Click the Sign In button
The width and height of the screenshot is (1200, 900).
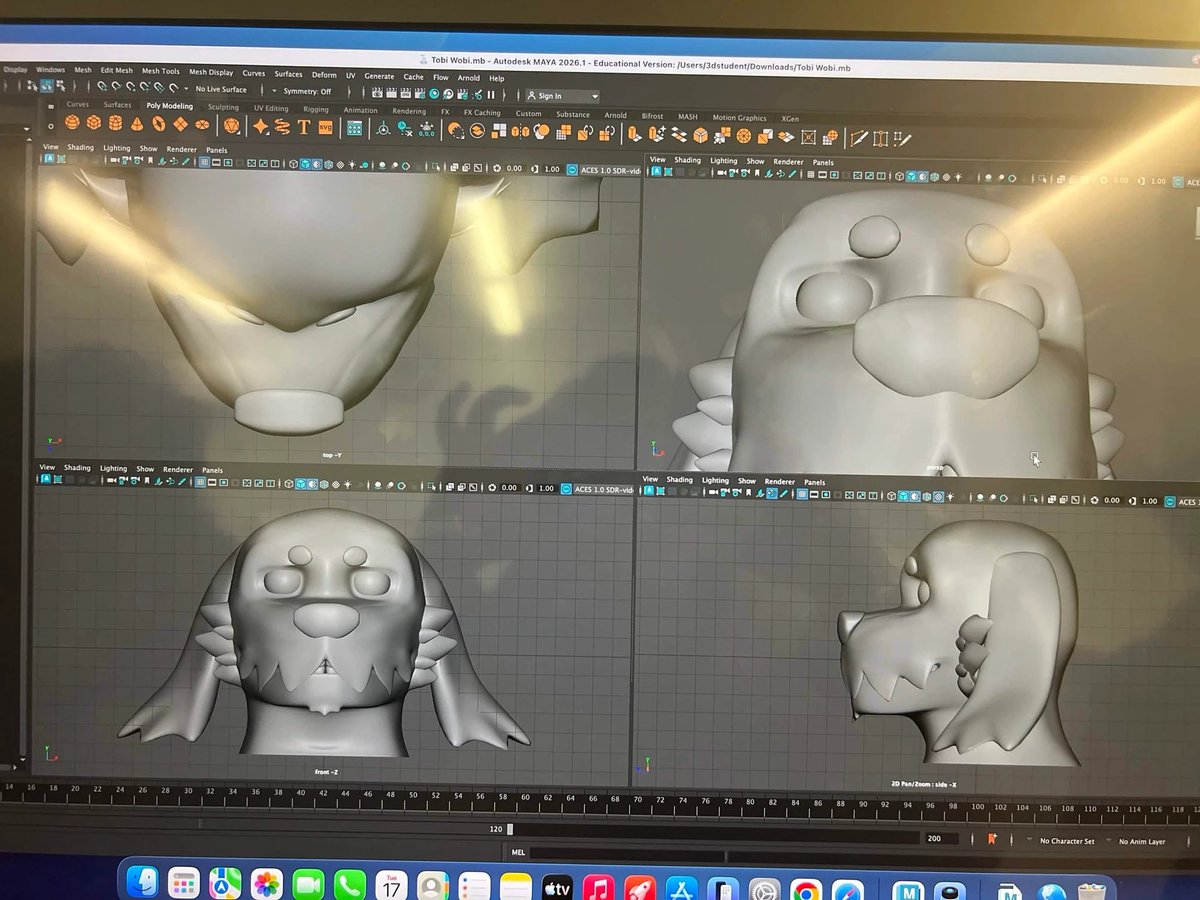pos(550,96)
